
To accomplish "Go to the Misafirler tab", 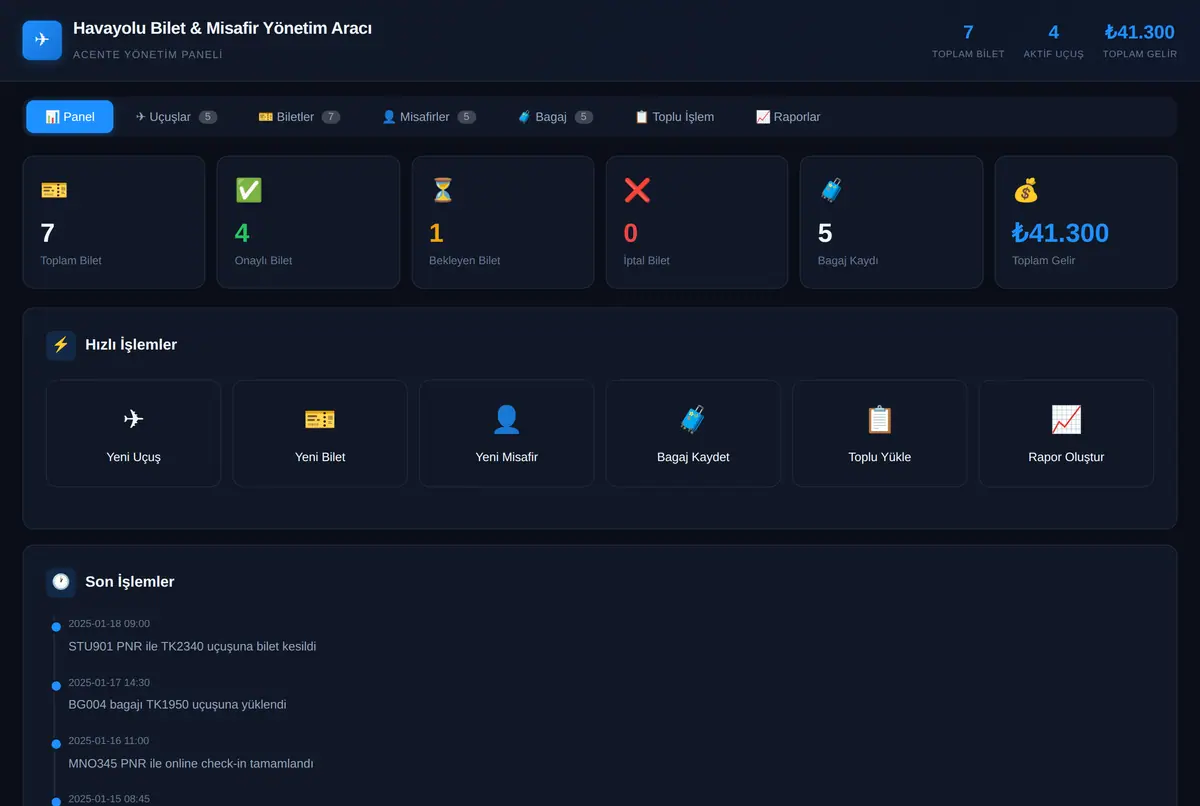I will tap(429, 117).
